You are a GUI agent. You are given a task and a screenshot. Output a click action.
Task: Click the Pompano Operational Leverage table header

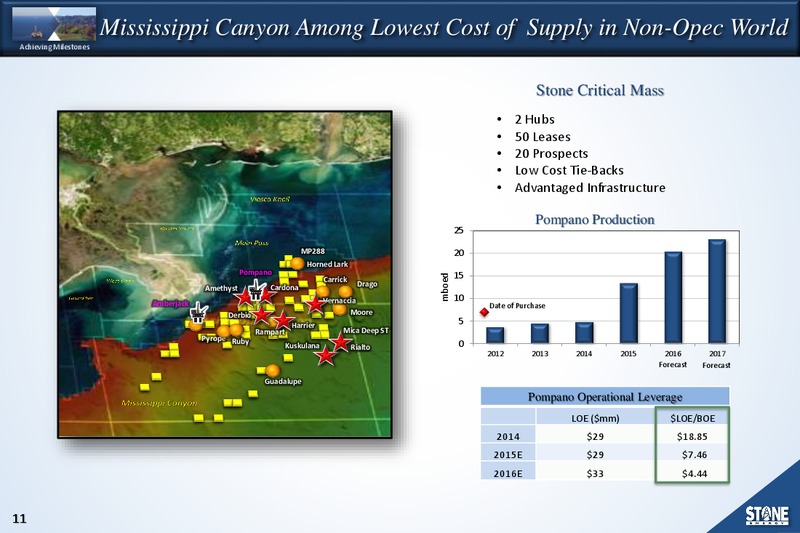coord(605,397)
